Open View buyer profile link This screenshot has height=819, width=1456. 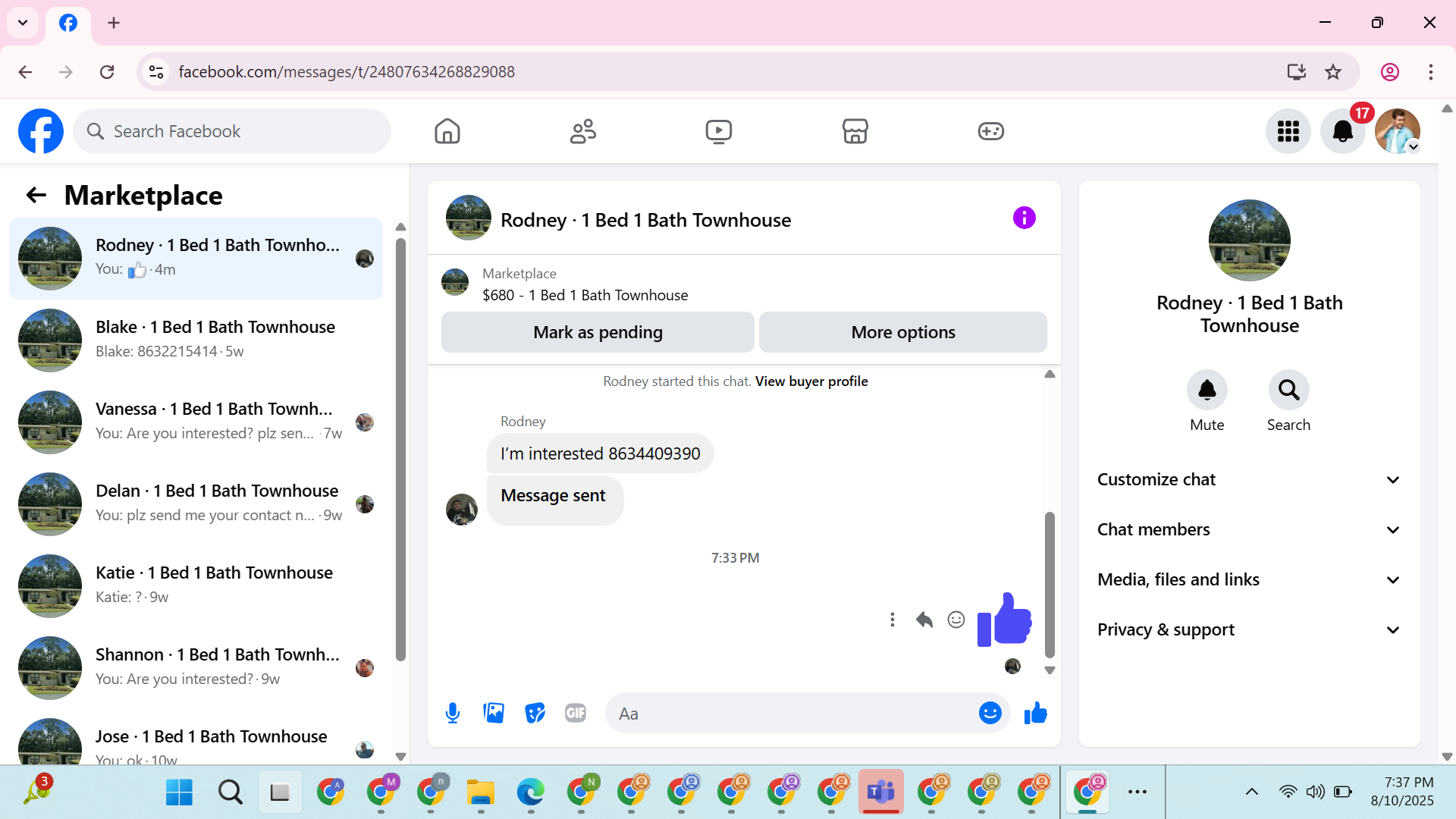pos(811,381)
